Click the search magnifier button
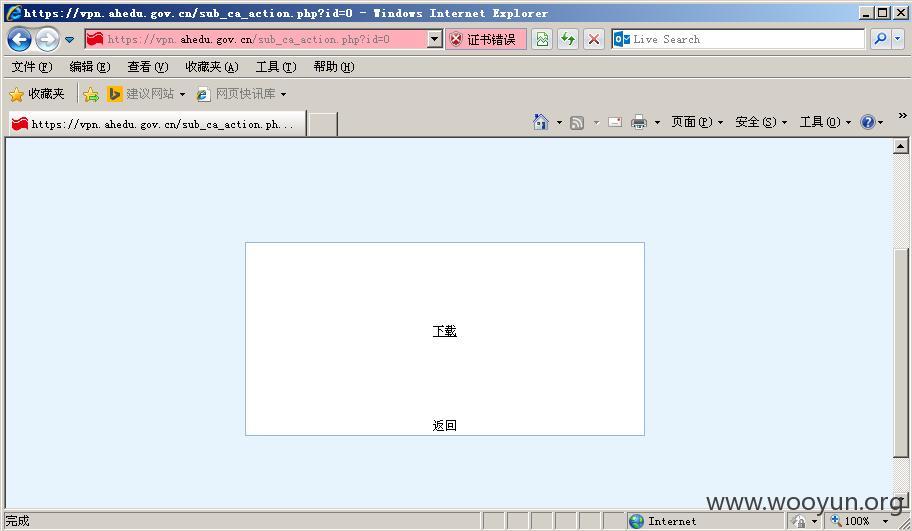912x531 pixels. coord(881,39)
